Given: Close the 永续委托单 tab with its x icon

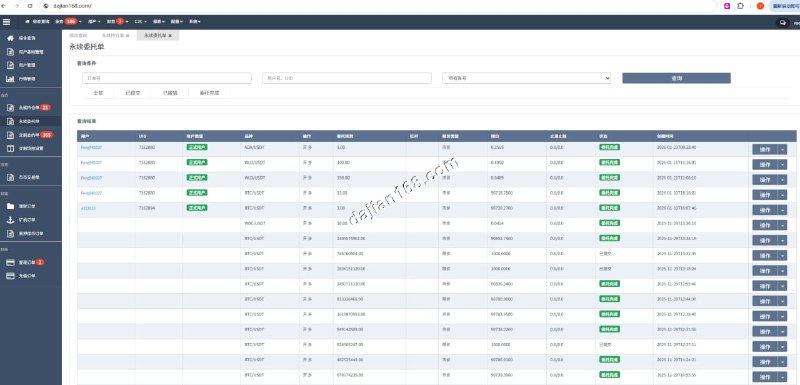Looking at the screenshot, I should (x=170, y=36).
